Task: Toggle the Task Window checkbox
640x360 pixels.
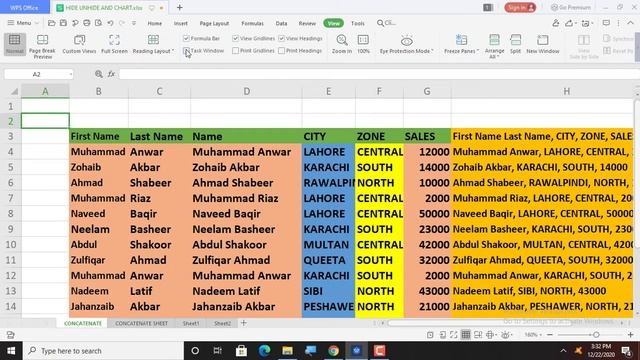Action: pos(186,51)
